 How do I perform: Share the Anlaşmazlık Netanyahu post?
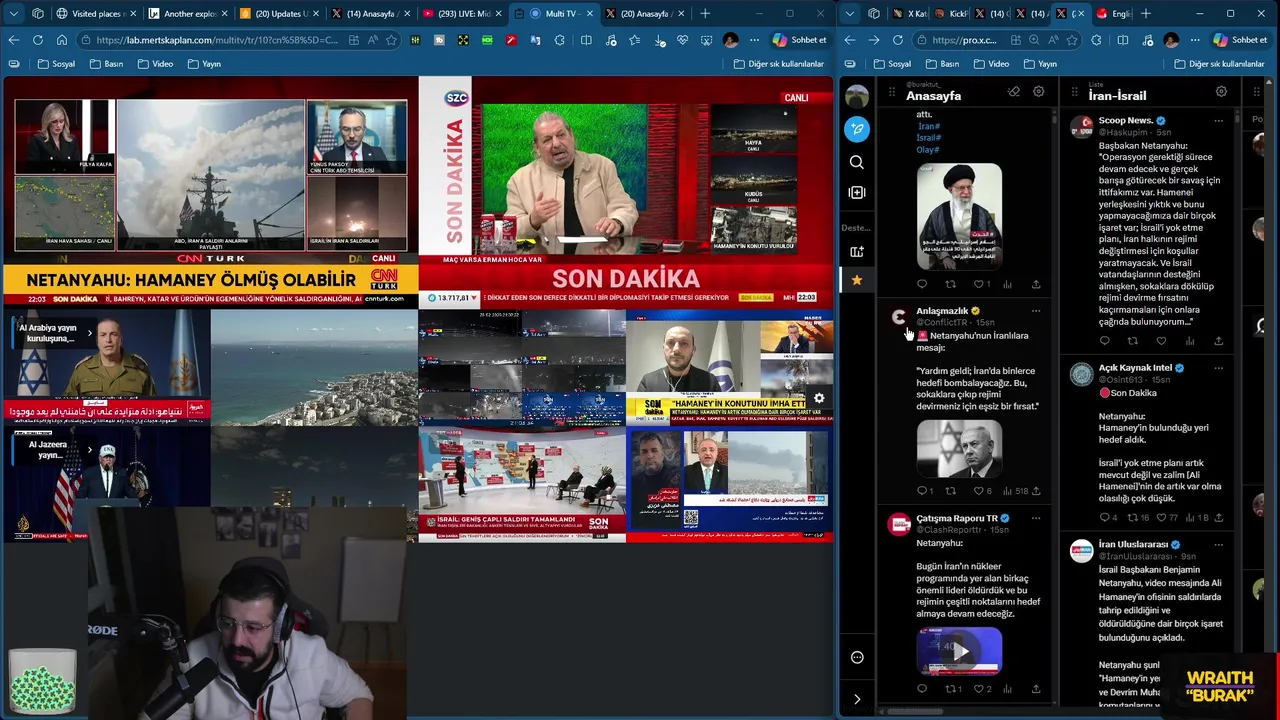point(1036,491)
